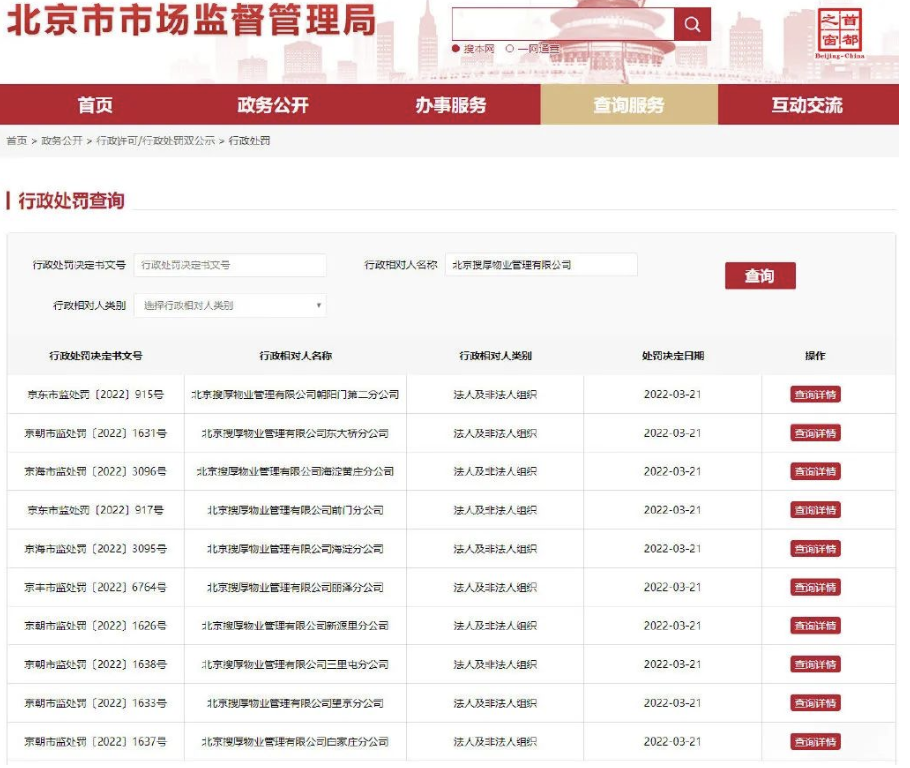
Task: Open 查询详情 for 京朝市监处罚〔2022〕1631号
Action: [816, 433]
